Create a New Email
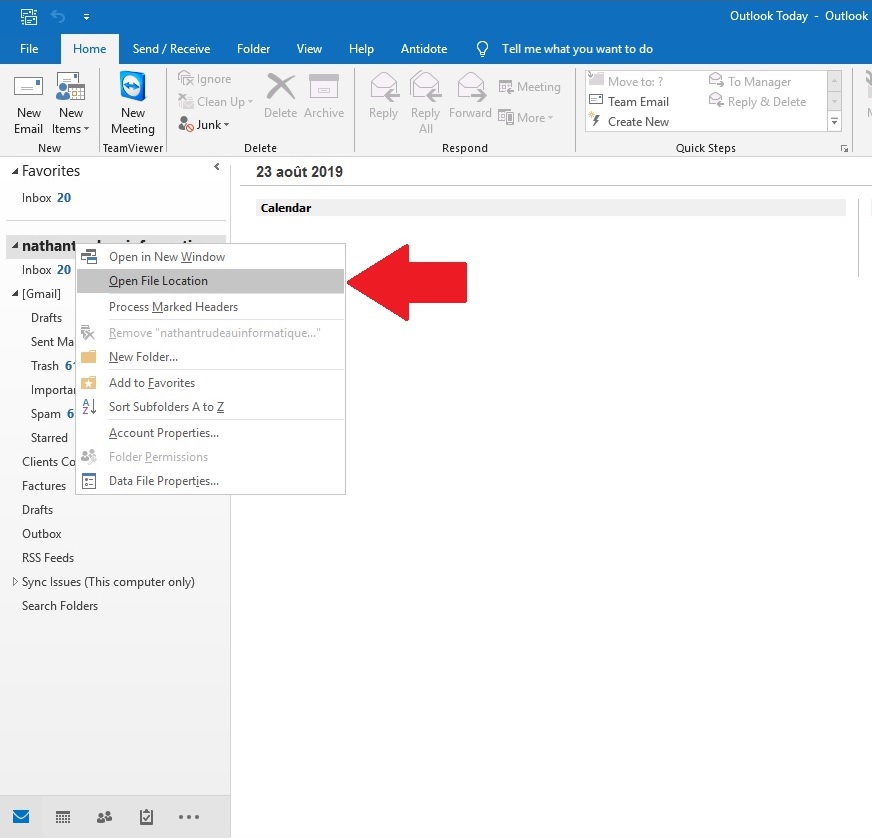This screenshot has width=872, height=838. pos(28,103)
